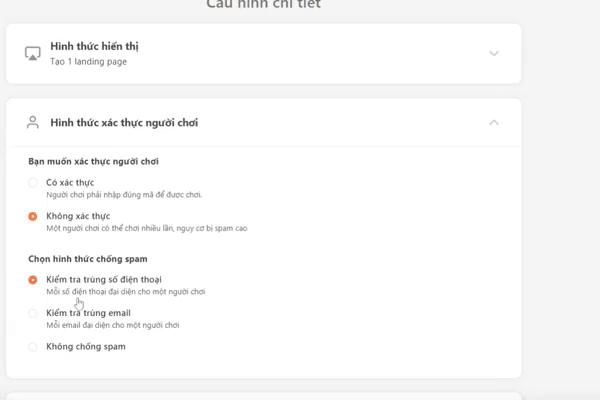Select the Có xác thực radio button
This screenshot has height=400, width=600.
(33, 183)
